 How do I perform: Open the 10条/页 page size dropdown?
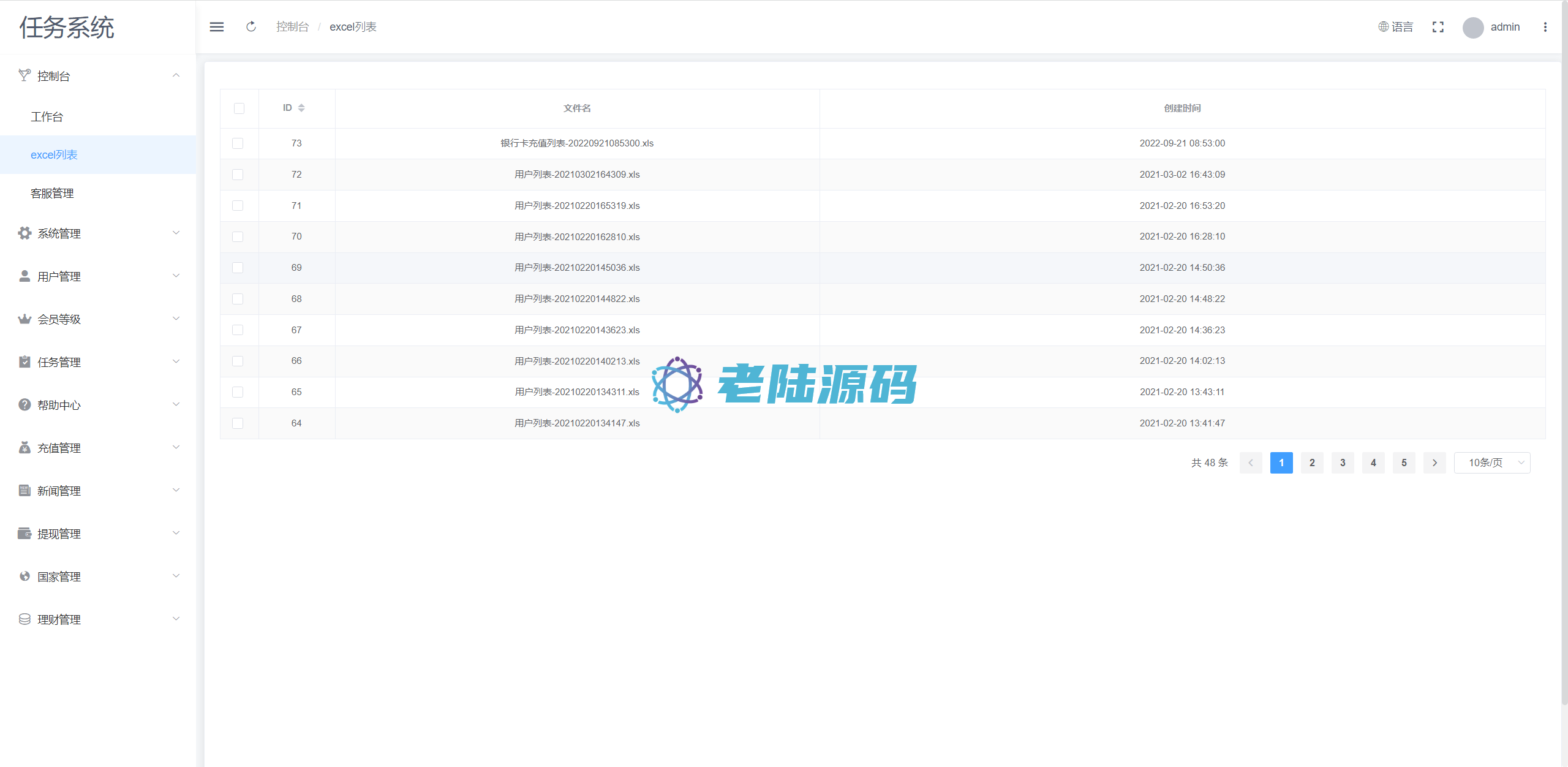(1492, 463)
